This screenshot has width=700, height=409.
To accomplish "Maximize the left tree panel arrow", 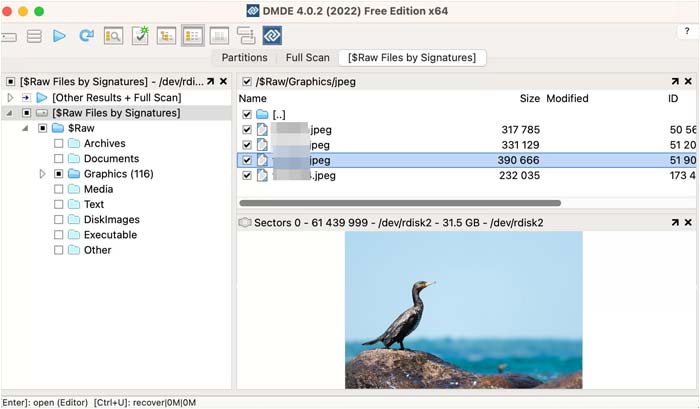I will 210,81.
